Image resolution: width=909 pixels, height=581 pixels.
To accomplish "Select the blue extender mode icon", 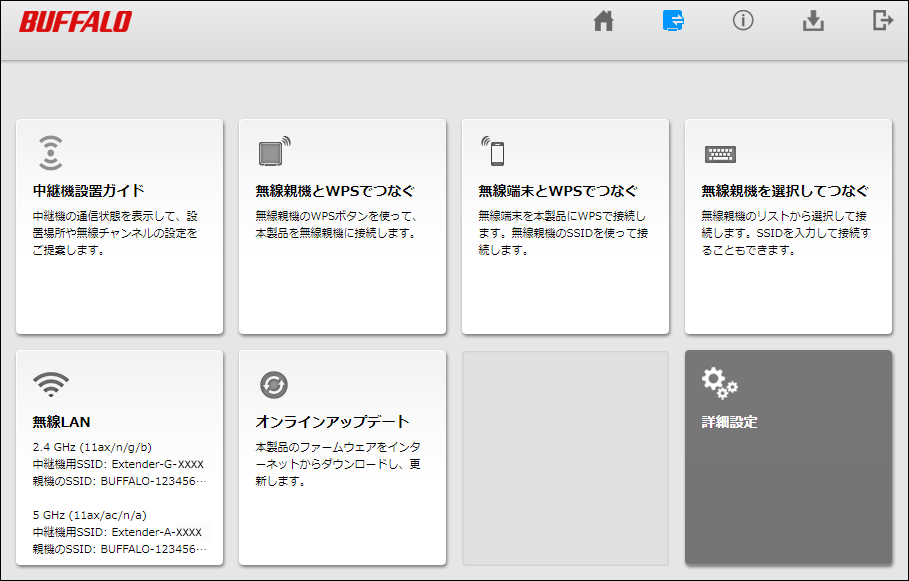I will (673, 21).
